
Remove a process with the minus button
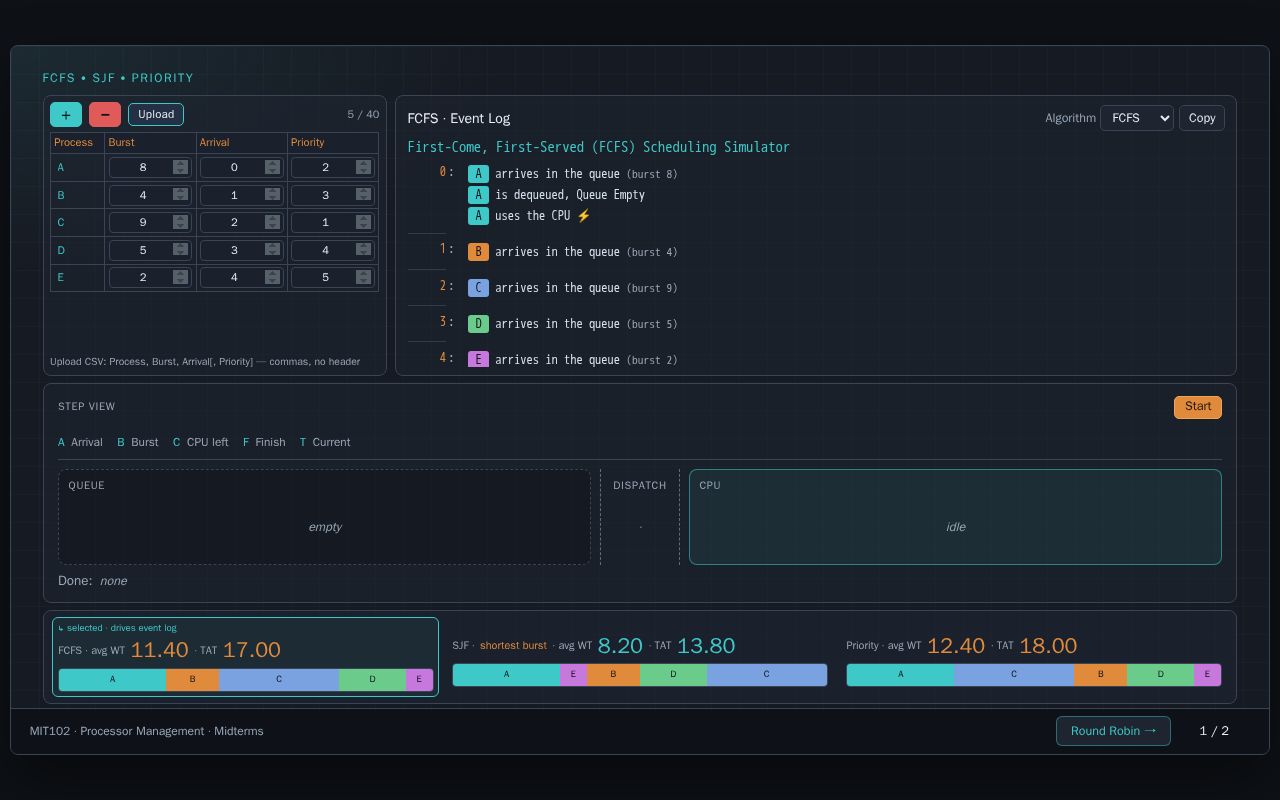coord(105,115)
